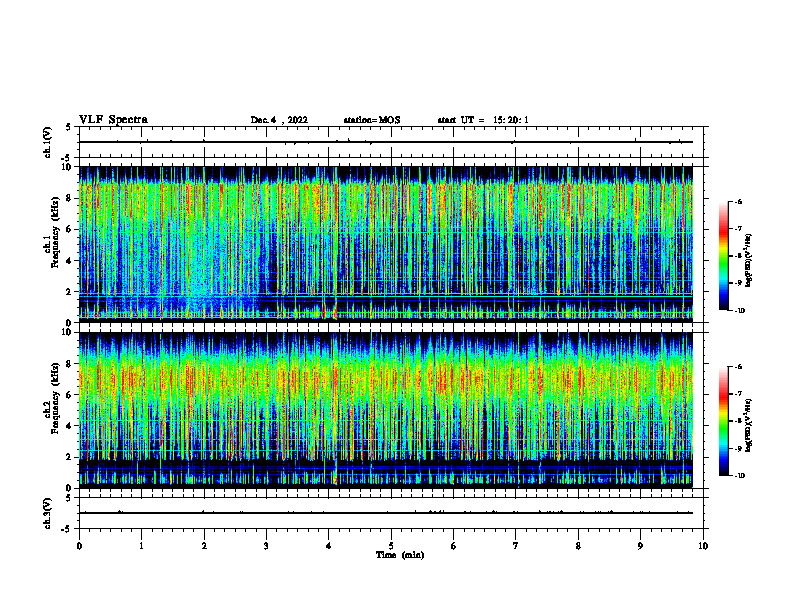Select the ch.2 "Frequency (kHz)" axis label
This screenshot has height=612, width=792.
coord(54,398)
